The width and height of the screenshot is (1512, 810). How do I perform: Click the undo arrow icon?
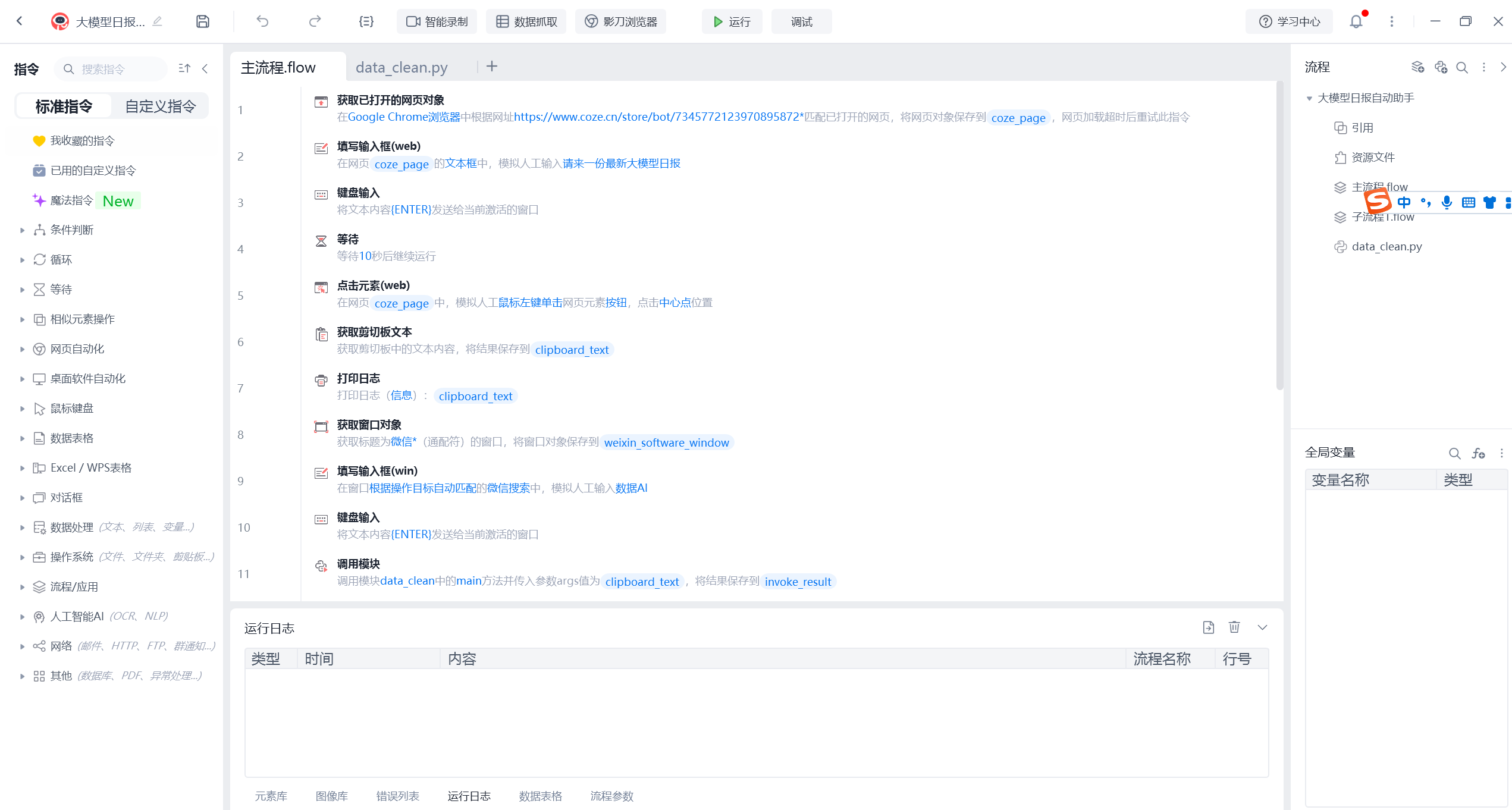pos(262,21)
